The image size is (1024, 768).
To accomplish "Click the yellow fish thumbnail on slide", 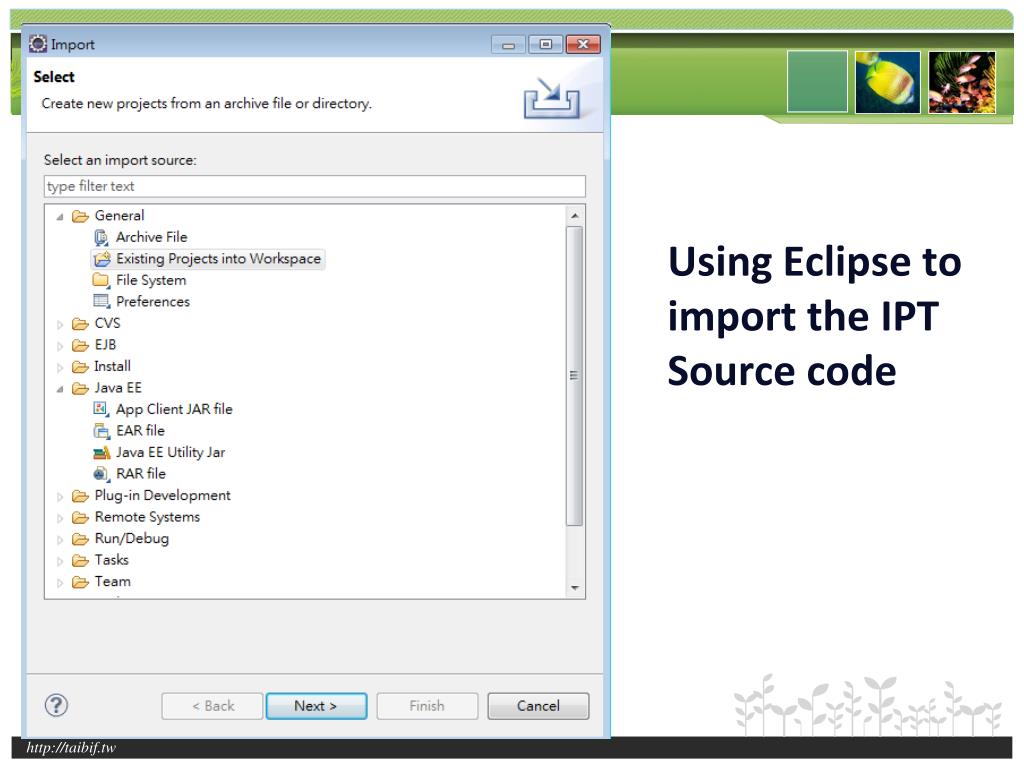I will (888, 82).
